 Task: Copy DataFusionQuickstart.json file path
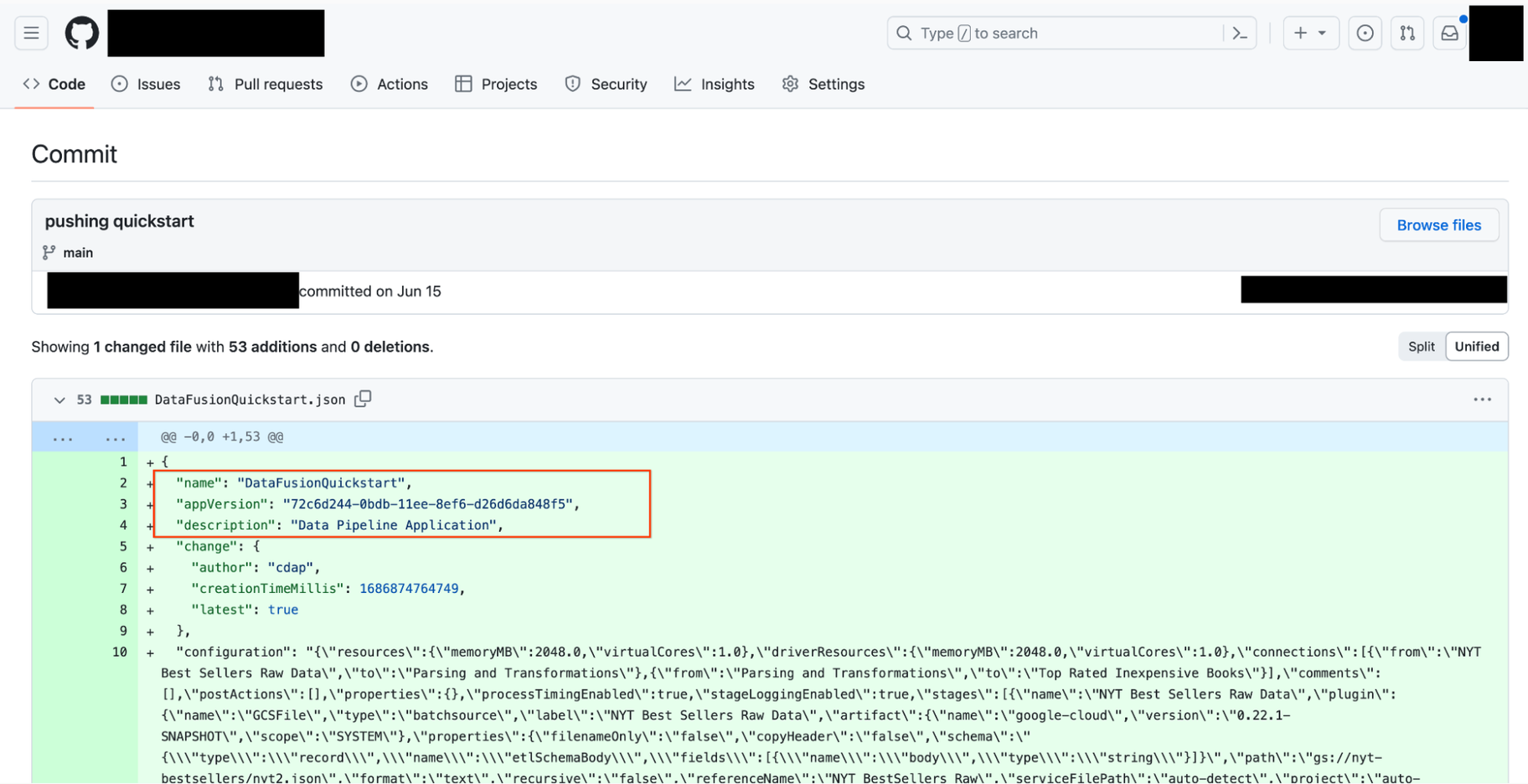363,399
